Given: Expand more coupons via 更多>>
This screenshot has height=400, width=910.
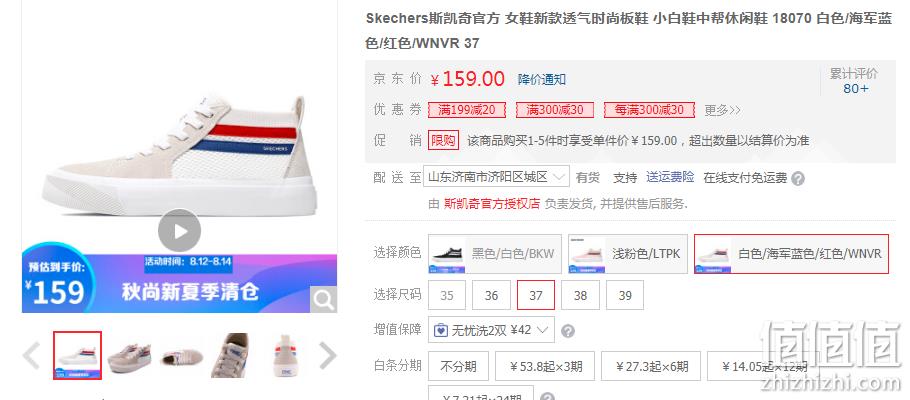Looking at the screenshot, I should click(x=723, y=110).
